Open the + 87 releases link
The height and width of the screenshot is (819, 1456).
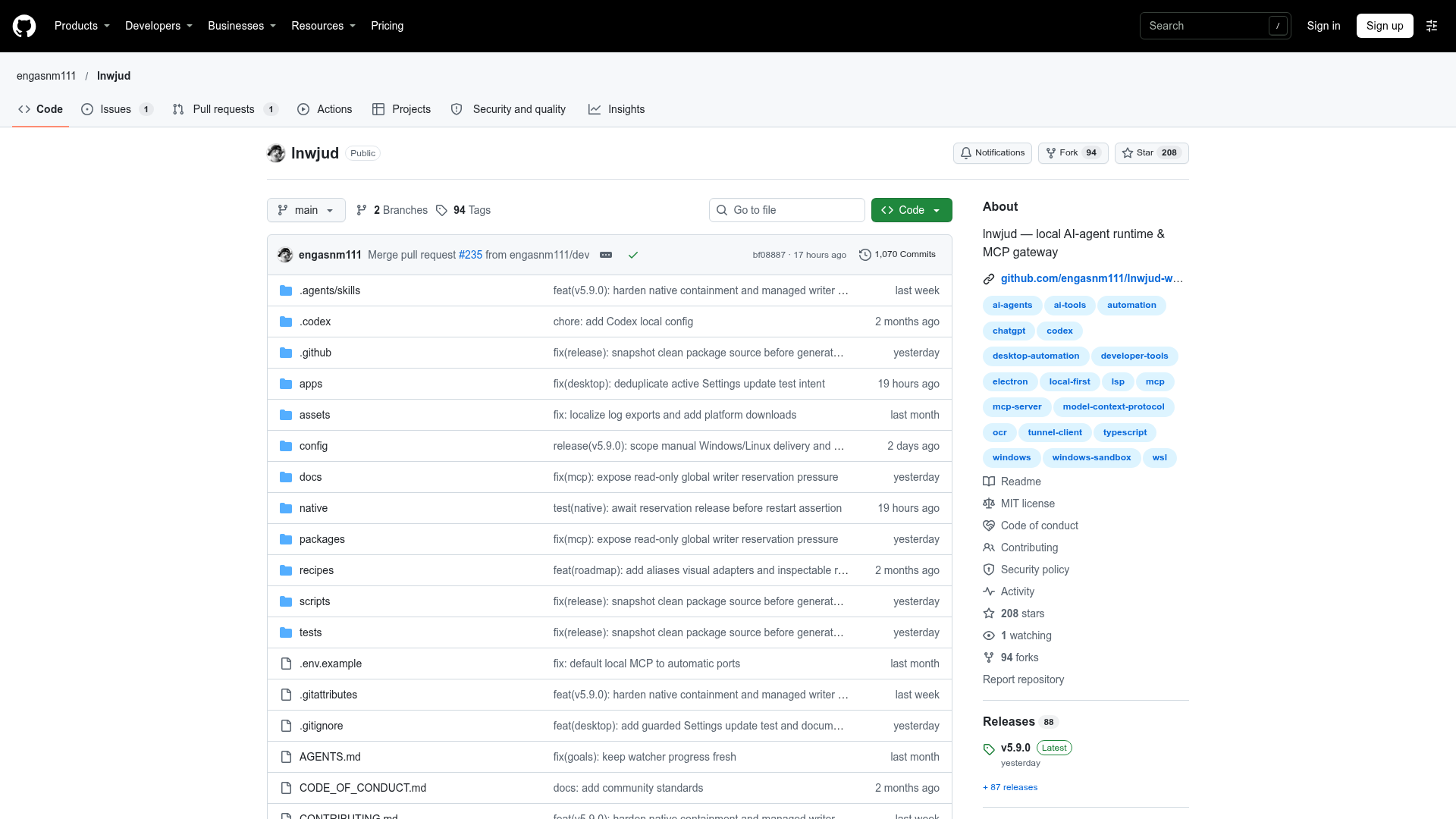tap(1010, 787)
